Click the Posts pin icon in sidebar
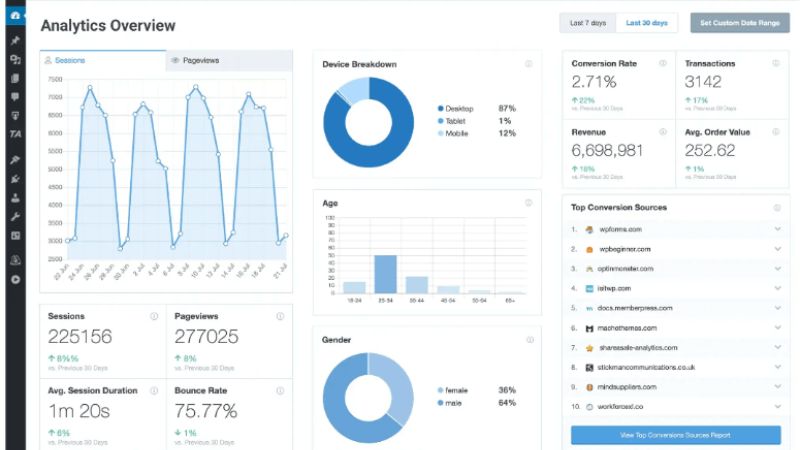 (x=14, y=41)
